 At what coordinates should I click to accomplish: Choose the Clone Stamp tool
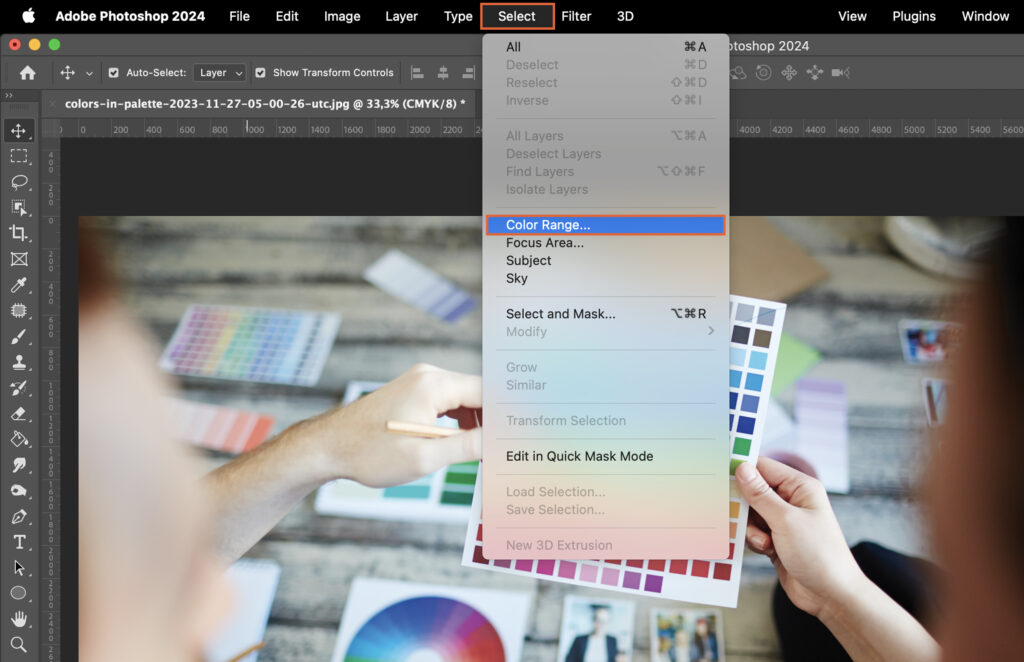point(20,362)
